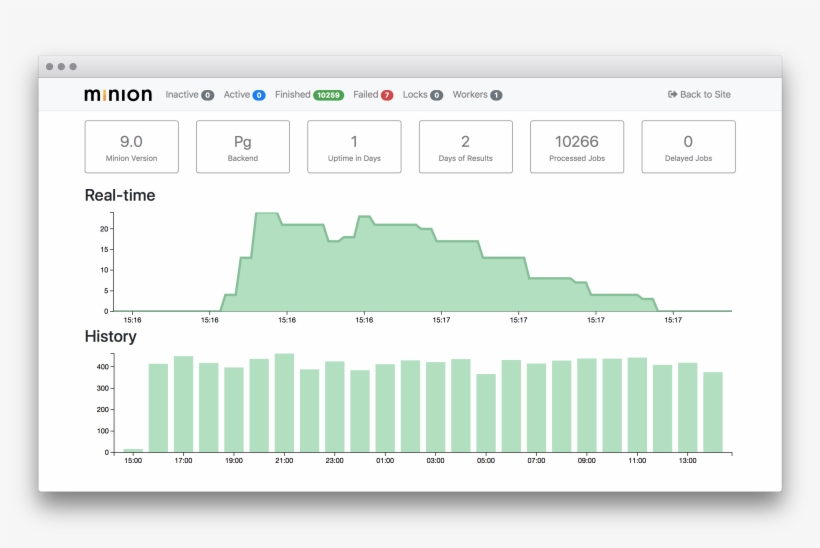Viewport: 820px width, 548px height.
Task: Open the Active jobs tab
Action: [237, 95]
